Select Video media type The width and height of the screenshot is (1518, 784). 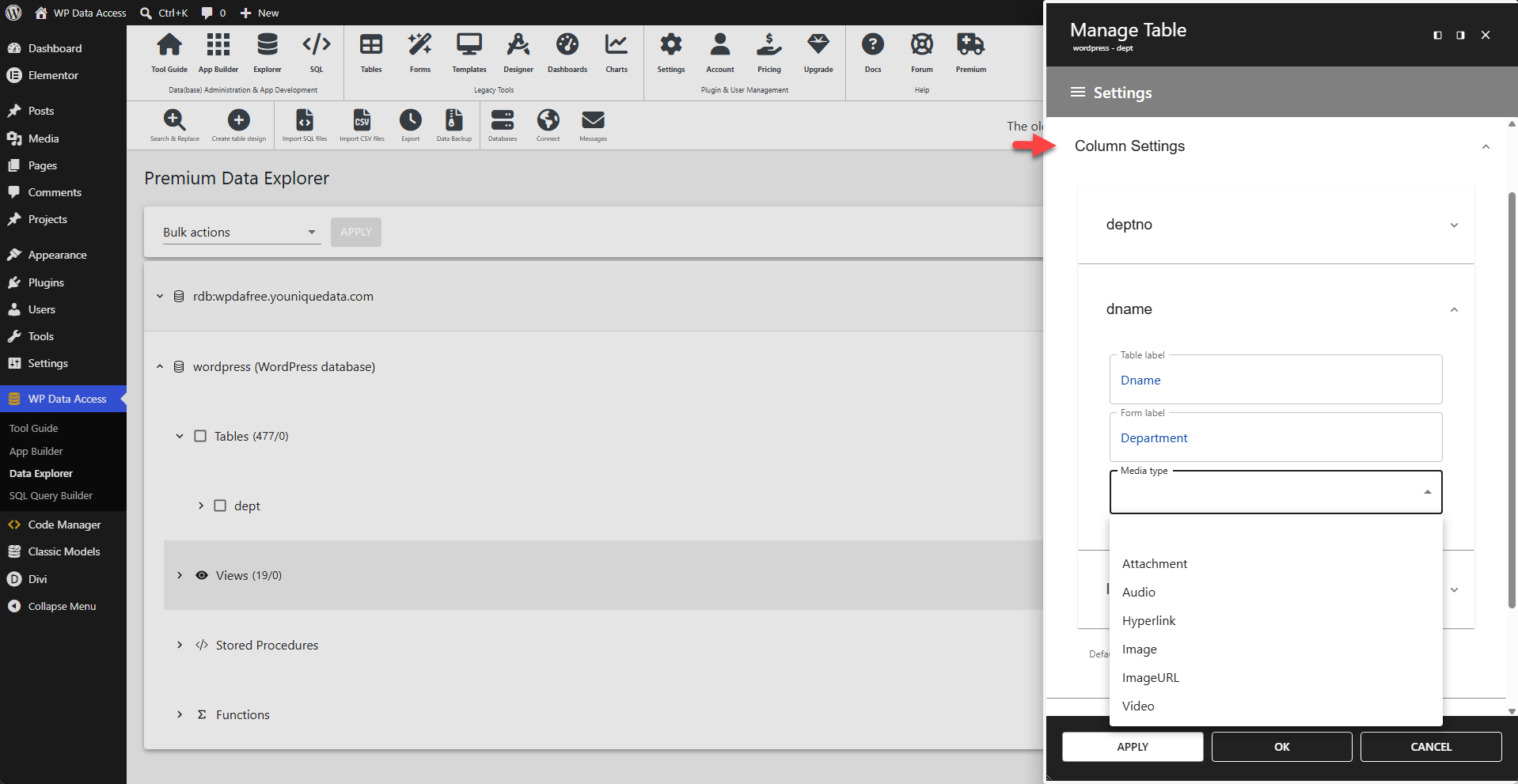click(1276, 706)
